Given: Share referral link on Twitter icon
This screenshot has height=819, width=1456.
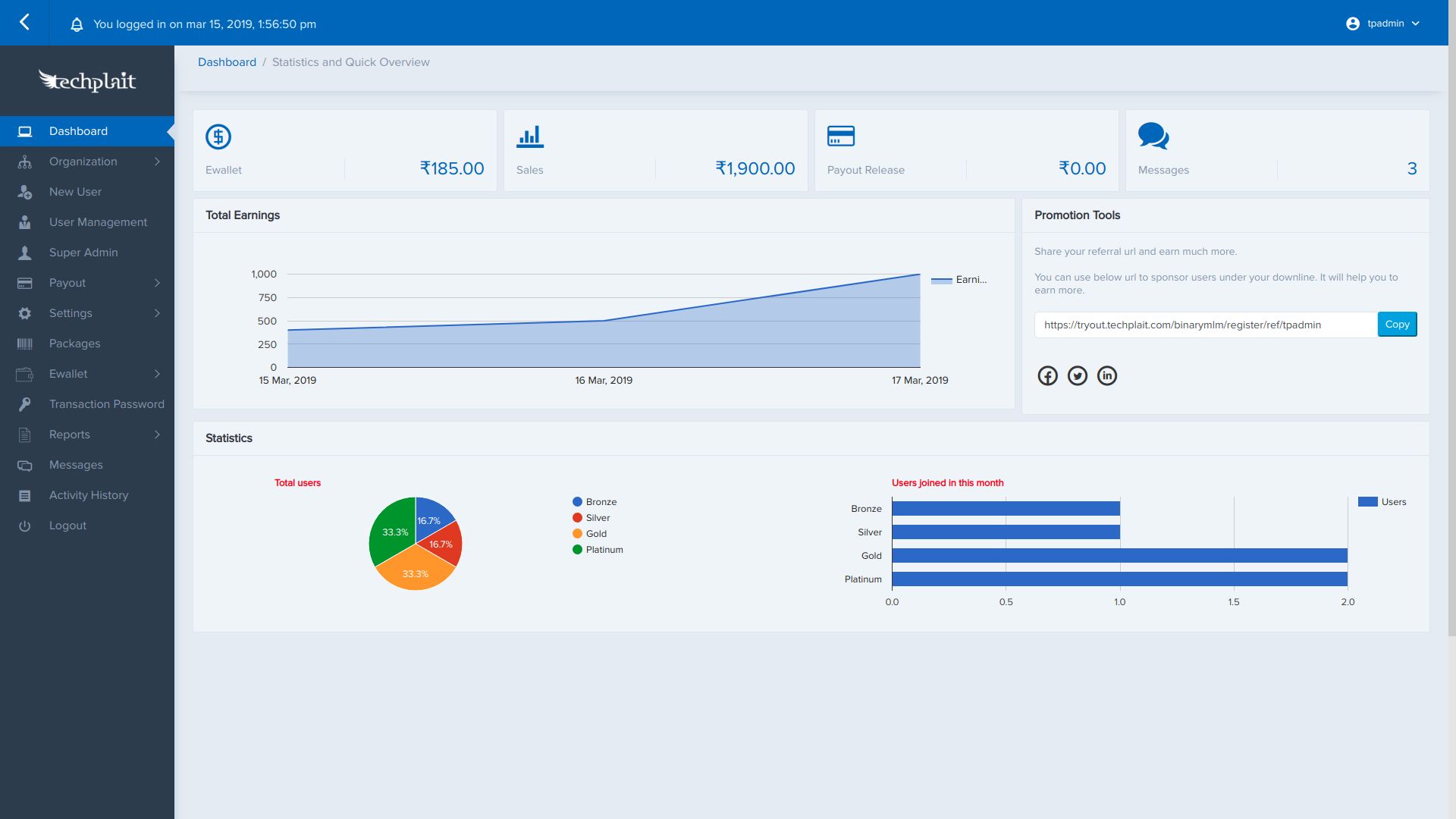Looking at the screenshot, I should (1077, 375).
